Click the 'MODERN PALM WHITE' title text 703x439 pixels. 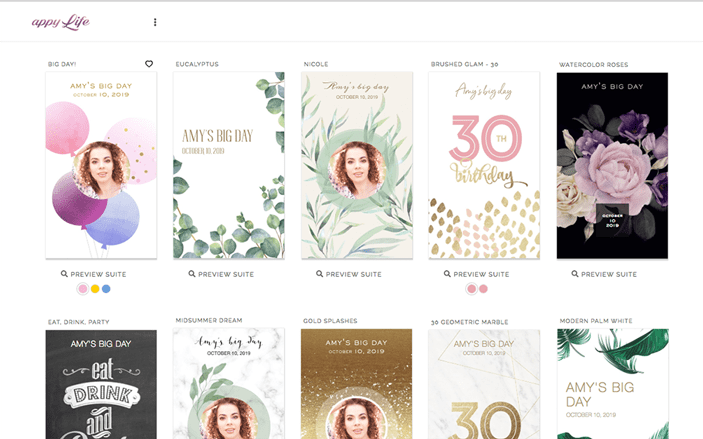tap(596, 321)
